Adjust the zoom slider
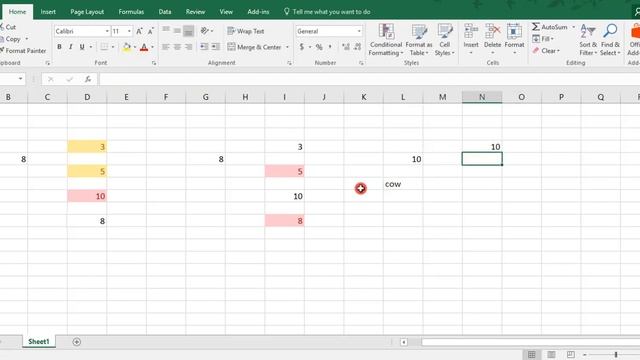640x360 pixels. tap(616, 355)
